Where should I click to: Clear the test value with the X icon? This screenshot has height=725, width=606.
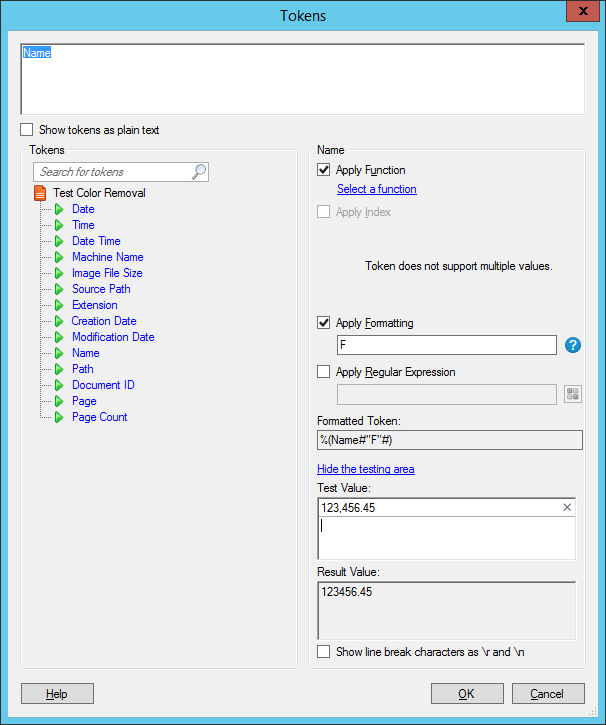[567, 507]
